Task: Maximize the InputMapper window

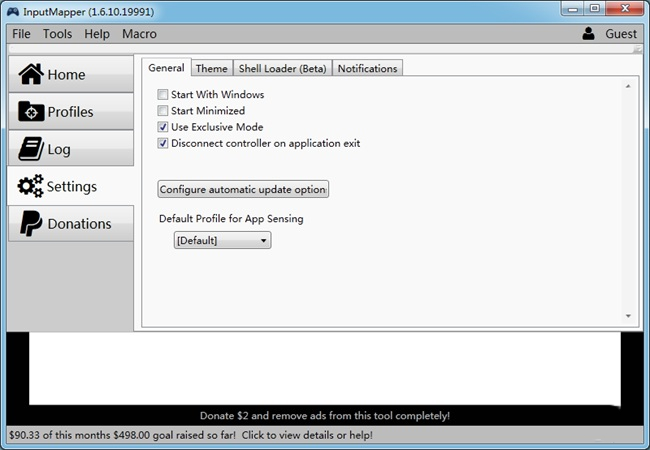Action: (595, 9)
